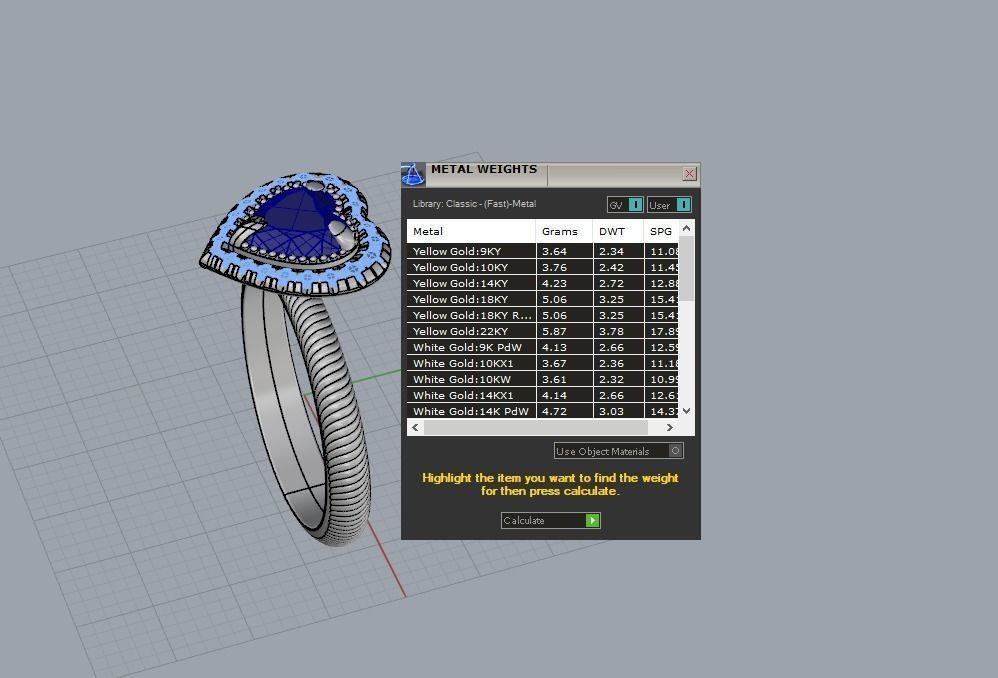Screen dimensions: 998x678
Task: Select the Yellow Gold:10KY row
Action: pyautogui.click(x=542, y=267)
